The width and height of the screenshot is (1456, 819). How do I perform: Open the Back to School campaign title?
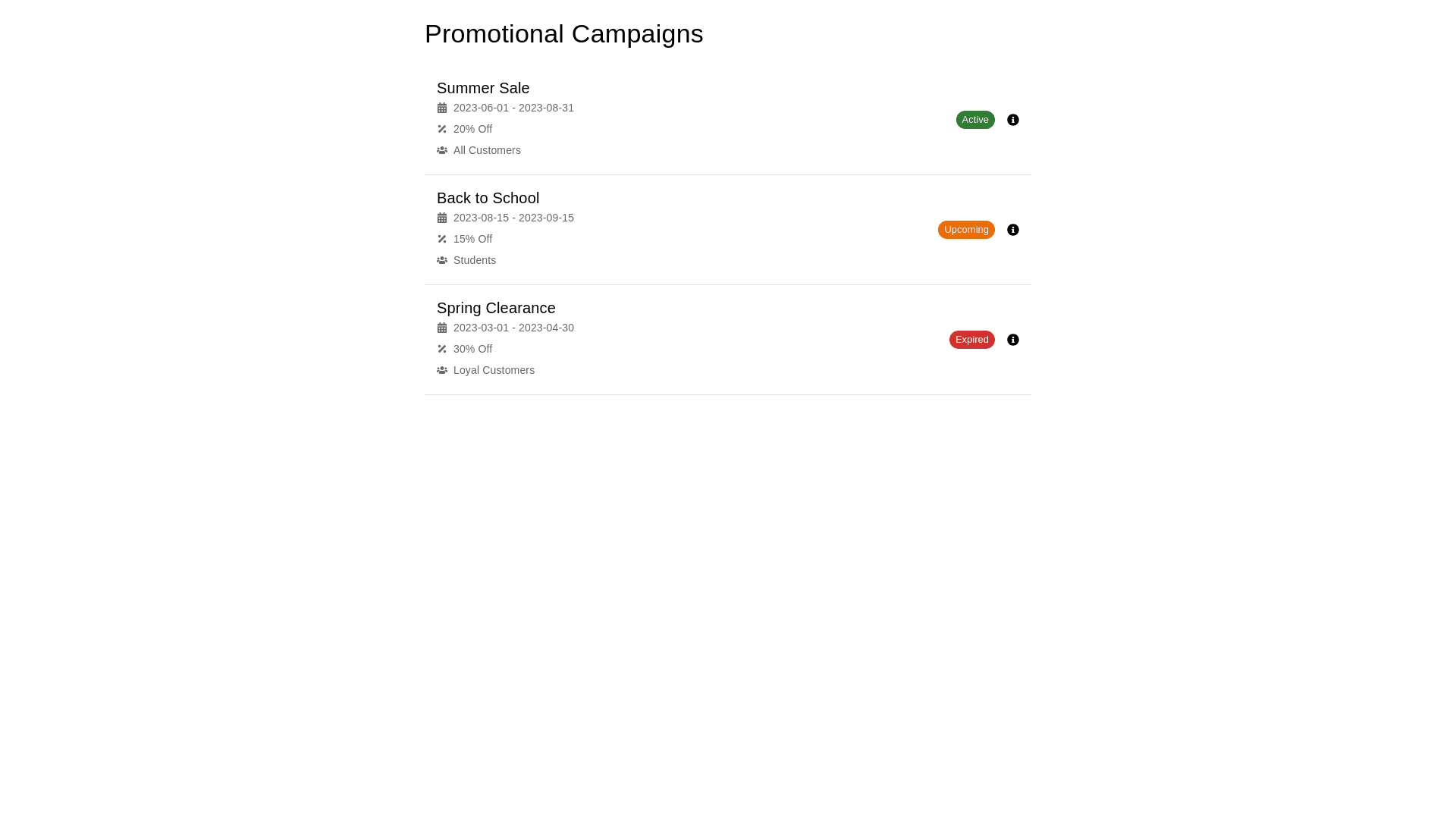(488, 198)
